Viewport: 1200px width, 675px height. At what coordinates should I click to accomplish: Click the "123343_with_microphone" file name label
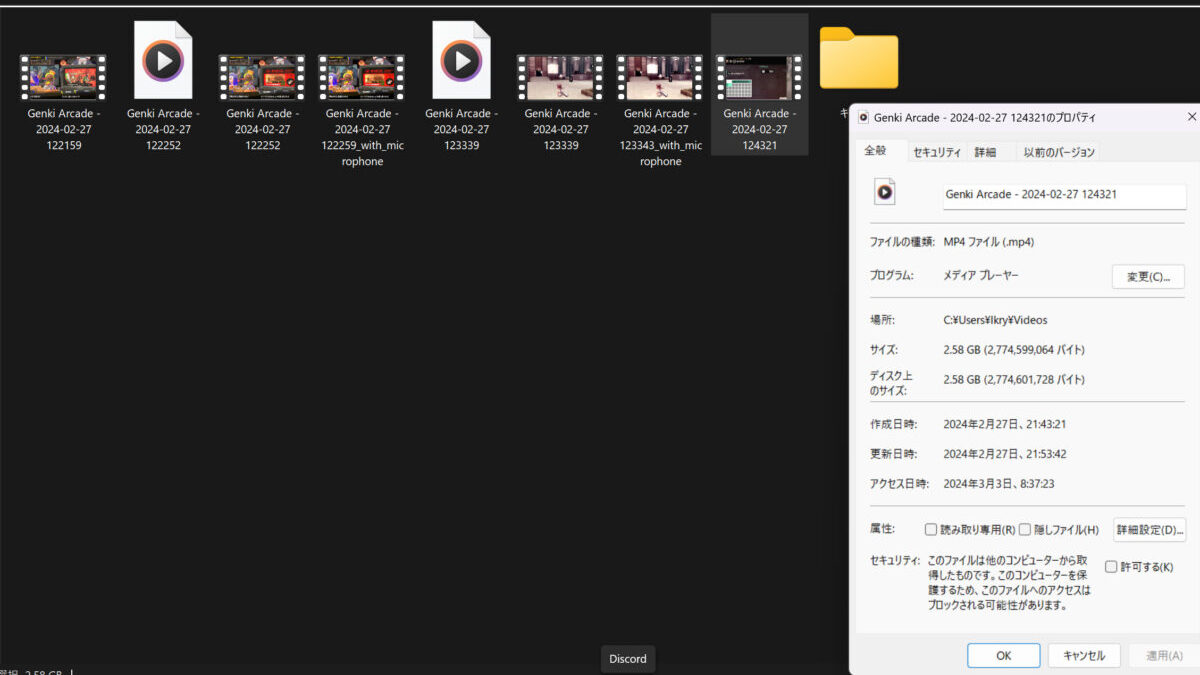[x=660, y=137]
